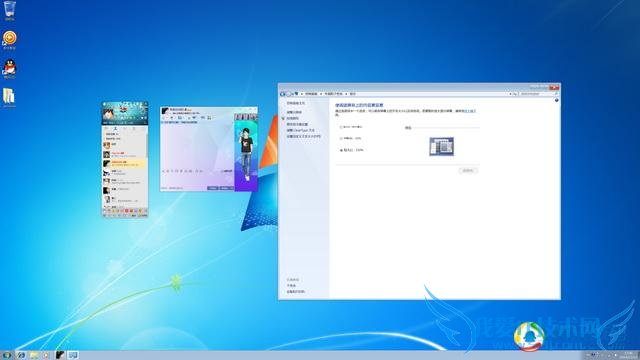Open the yellow folder desktop icon

point(9,98)
